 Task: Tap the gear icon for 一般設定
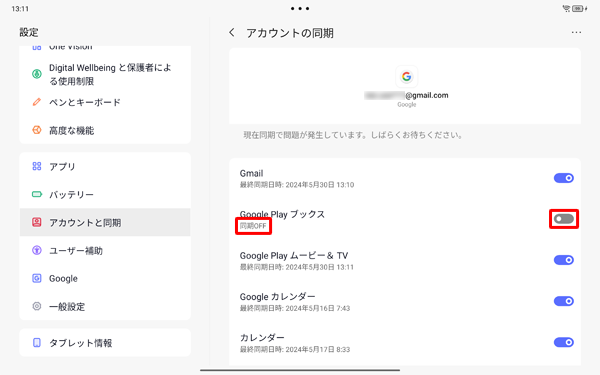click(x=37, y=306)
